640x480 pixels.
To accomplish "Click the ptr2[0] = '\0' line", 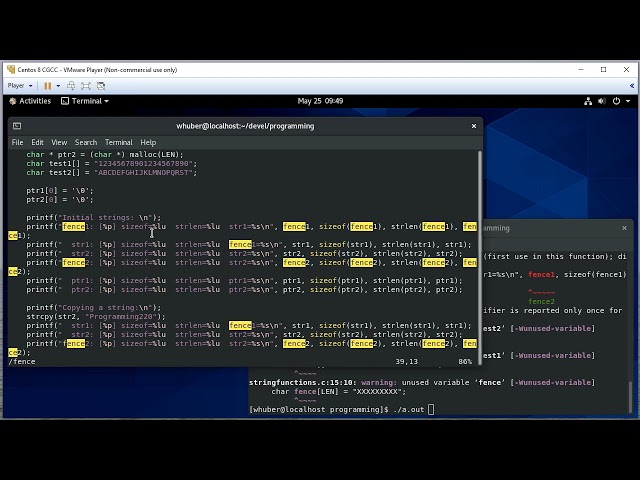I will [60, 200].
